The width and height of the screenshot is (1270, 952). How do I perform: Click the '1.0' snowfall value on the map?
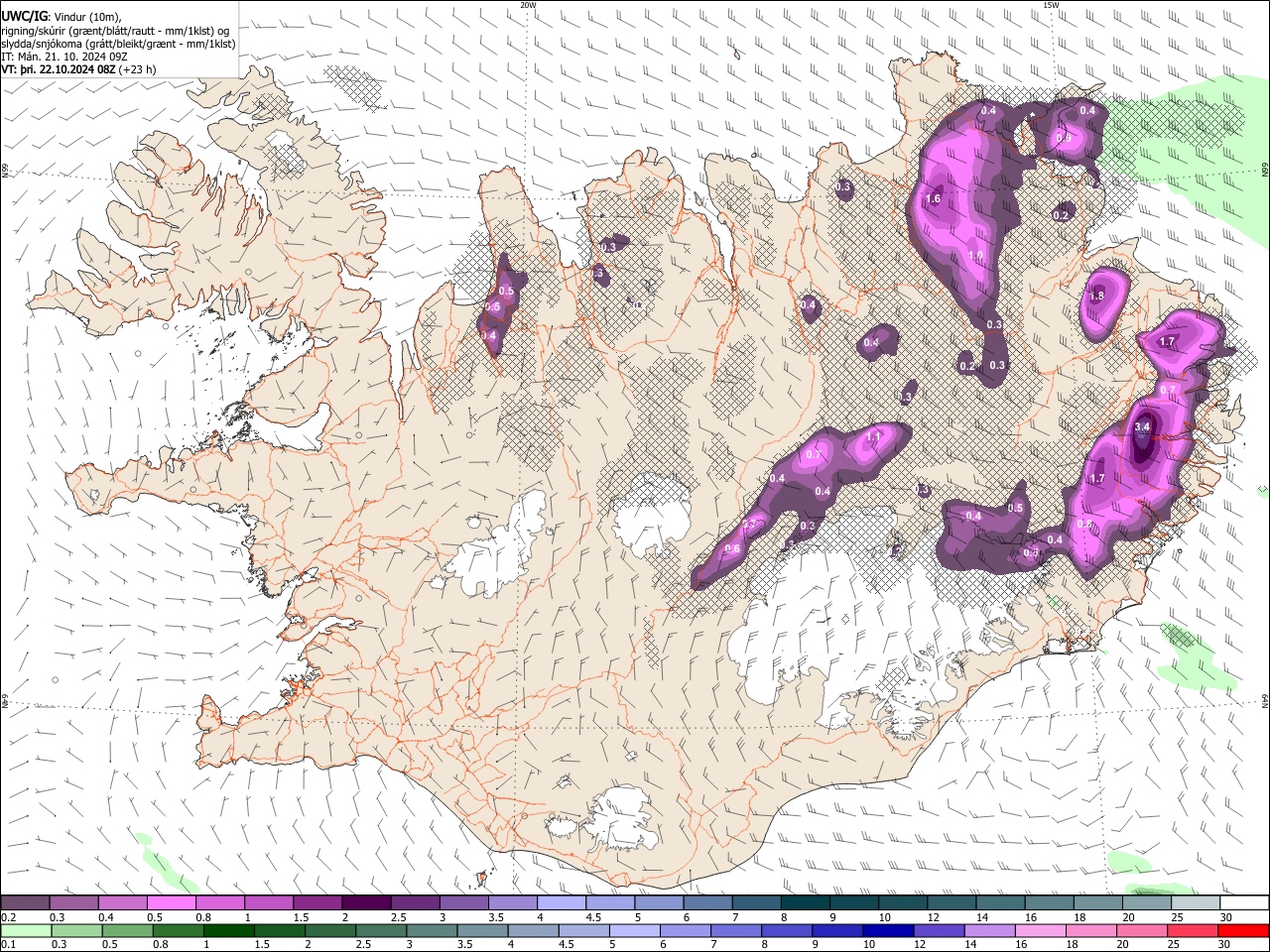975,256
